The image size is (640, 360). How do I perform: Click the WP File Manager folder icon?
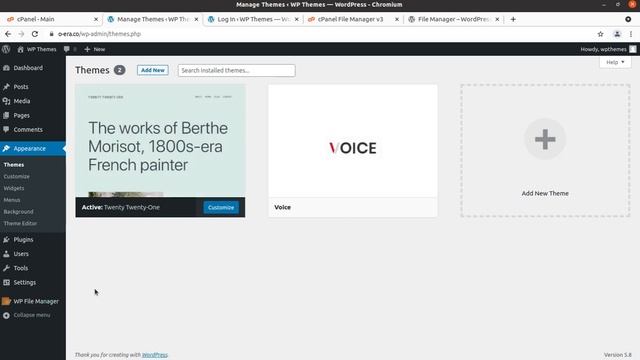[6, 301]
